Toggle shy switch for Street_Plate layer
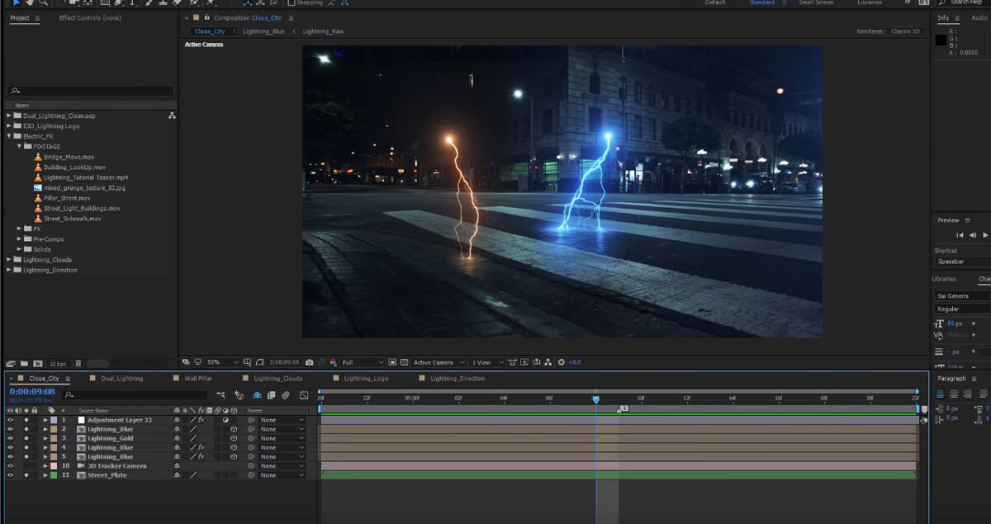Screen dimensions: 991x524 pyautogui.click(x=177, y=475)
